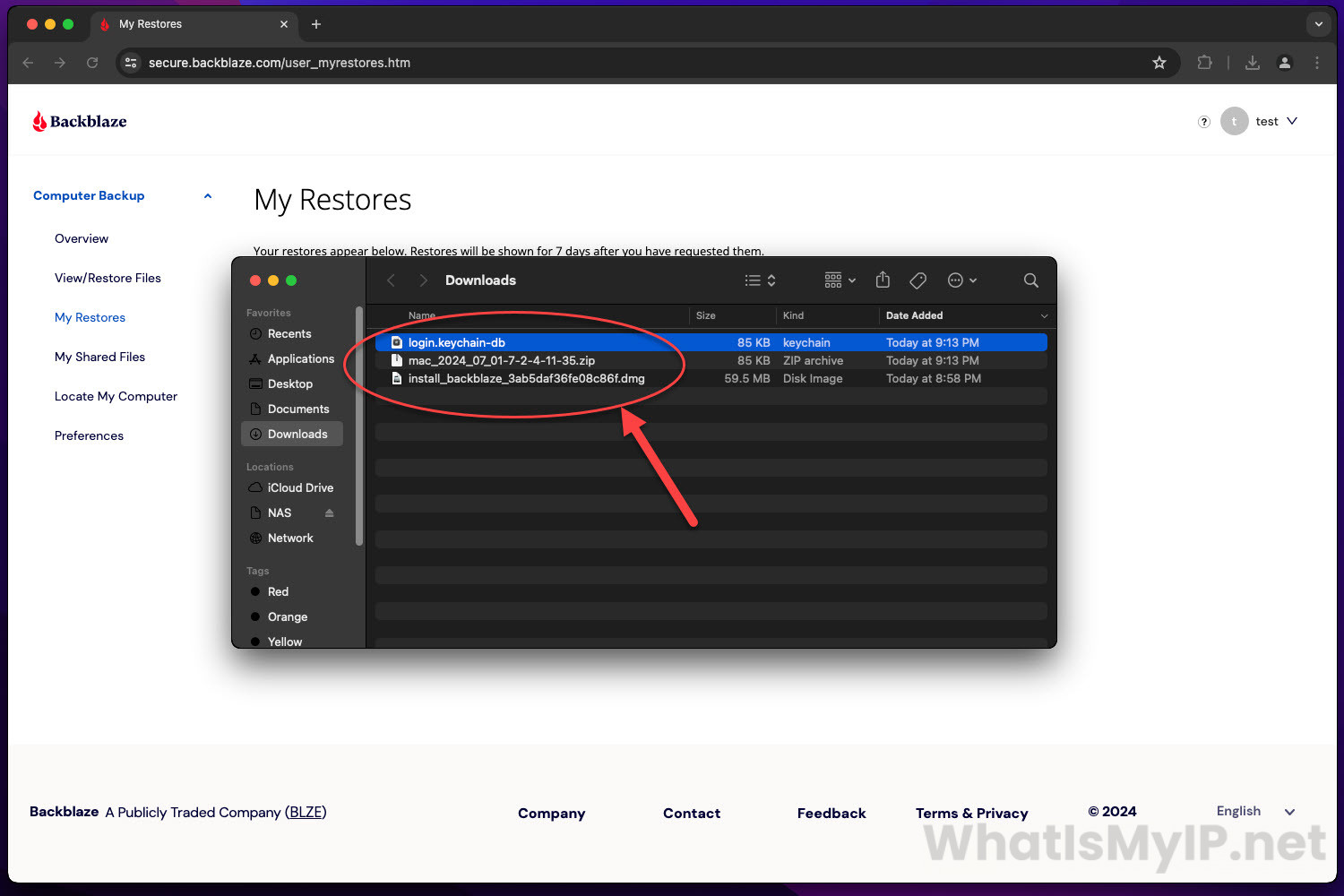This screenshot has height=896, width=1344.
Task: Eject the NAS volume
Action: [x=329, y=513]
